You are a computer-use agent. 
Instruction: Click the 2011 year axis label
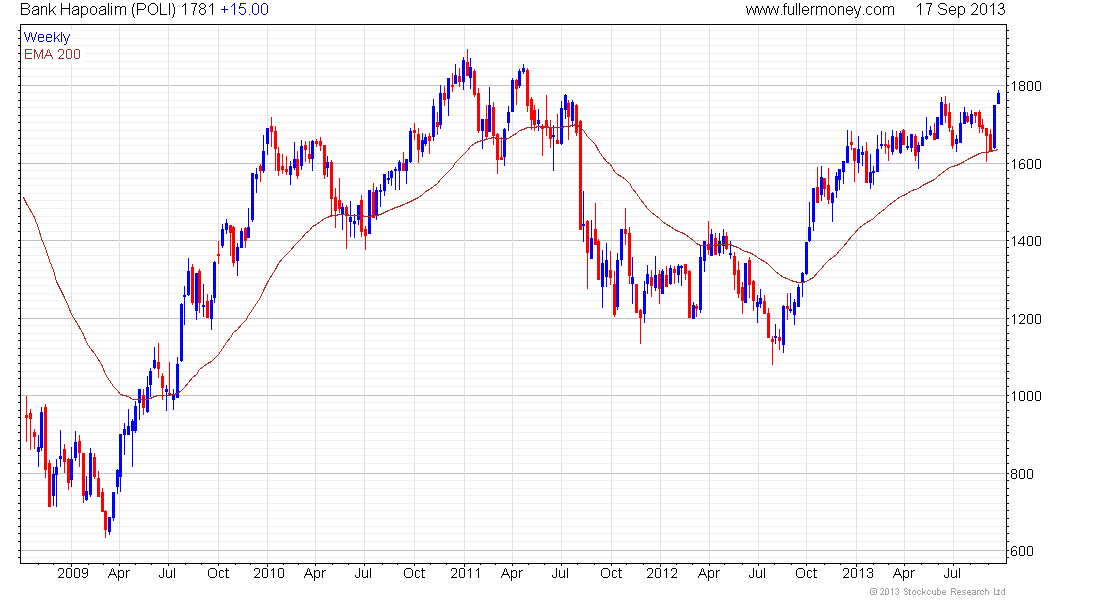click(x=465, y=573)
